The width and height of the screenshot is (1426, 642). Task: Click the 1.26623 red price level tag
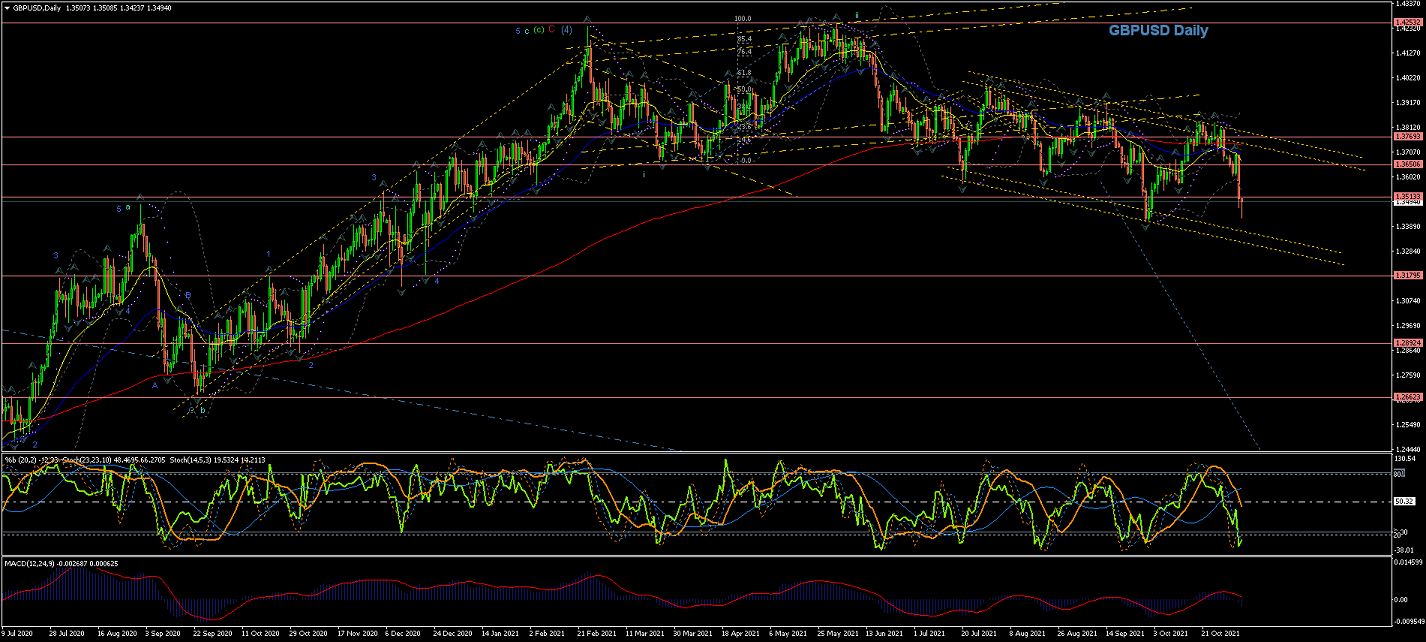pyautogui.click(x=1408, y=397)
